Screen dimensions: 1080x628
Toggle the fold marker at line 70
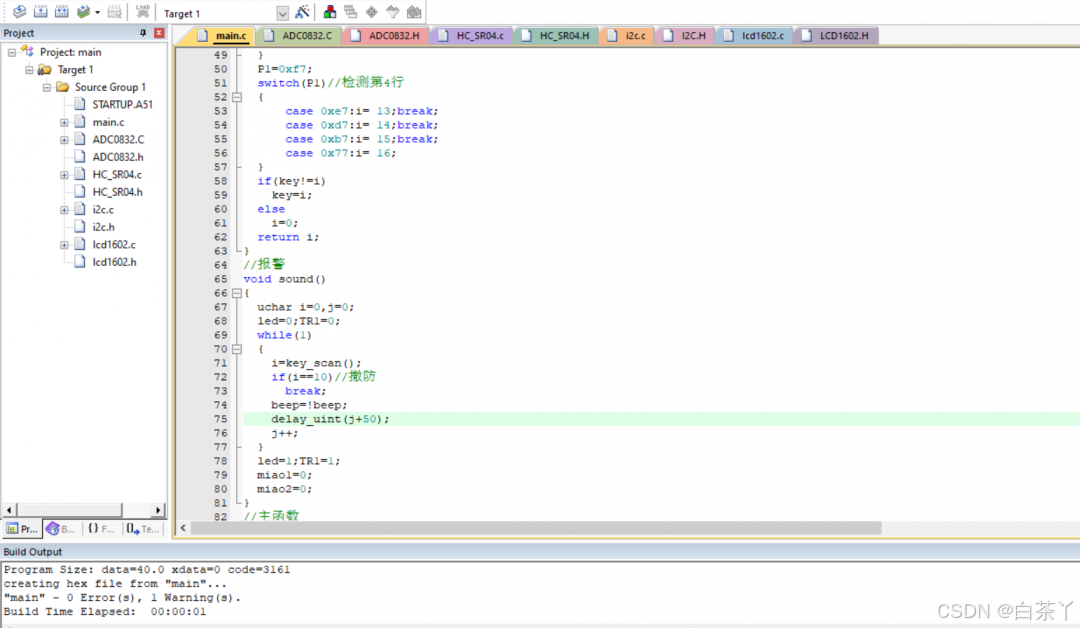tap(236, 349)
